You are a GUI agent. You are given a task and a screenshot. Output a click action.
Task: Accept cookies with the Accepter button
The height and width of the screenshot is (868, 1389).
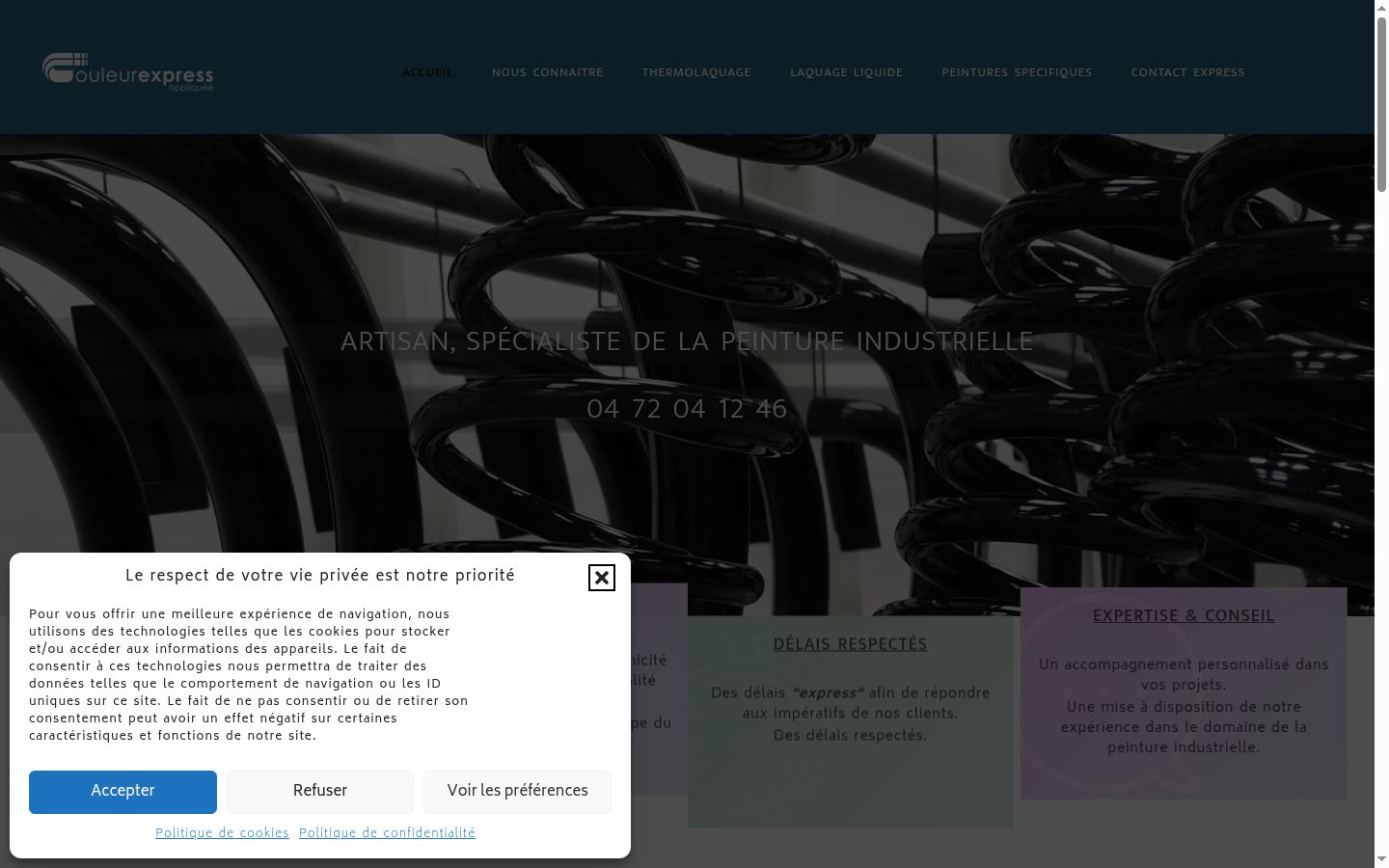click(123, 792)
